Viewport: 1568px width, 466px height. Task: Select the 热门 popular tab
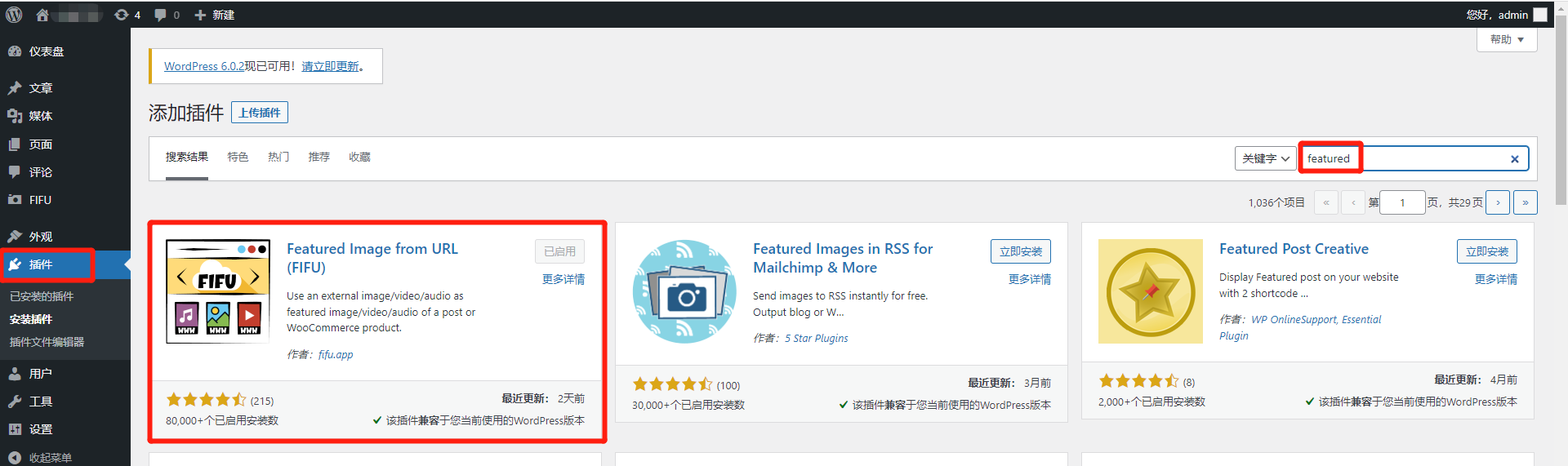point(278,157)
